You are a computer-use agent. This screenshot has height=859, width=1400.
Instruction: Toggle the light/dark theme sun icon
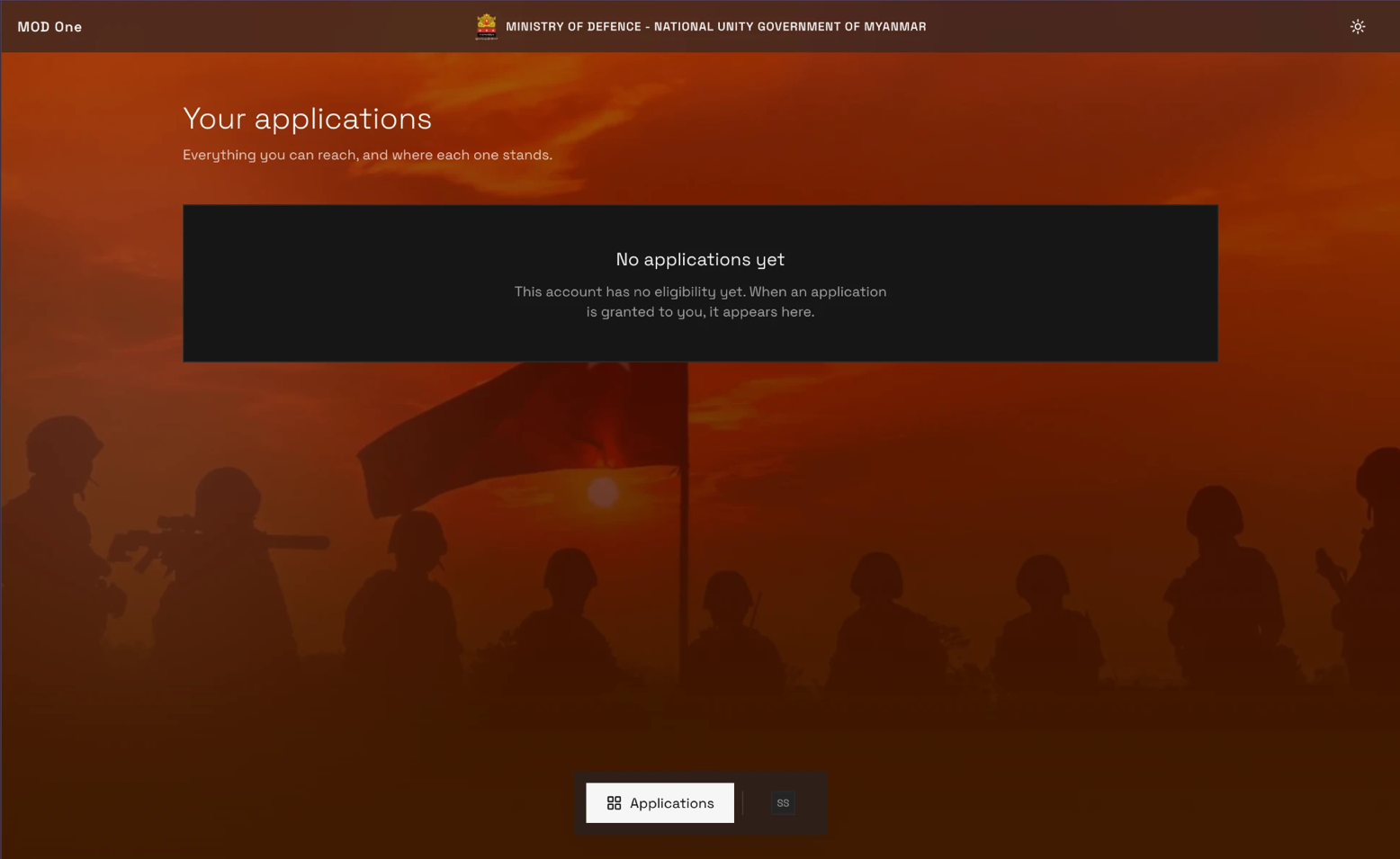click(1358, 27)
